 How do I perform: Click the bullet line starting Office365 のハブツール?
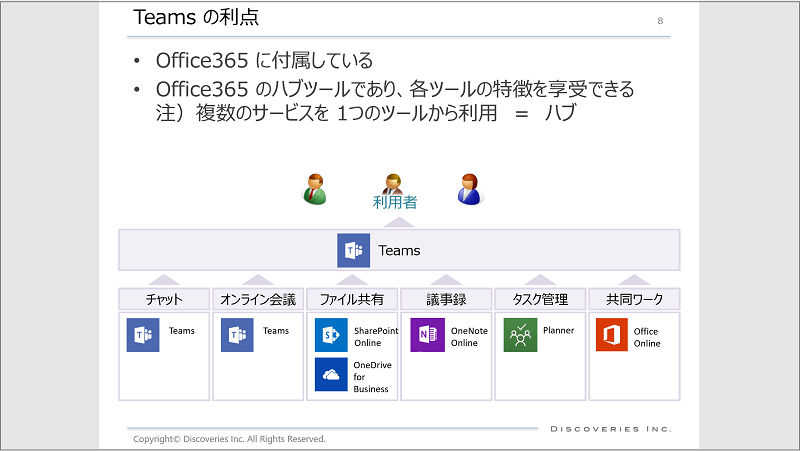point(395,89)
